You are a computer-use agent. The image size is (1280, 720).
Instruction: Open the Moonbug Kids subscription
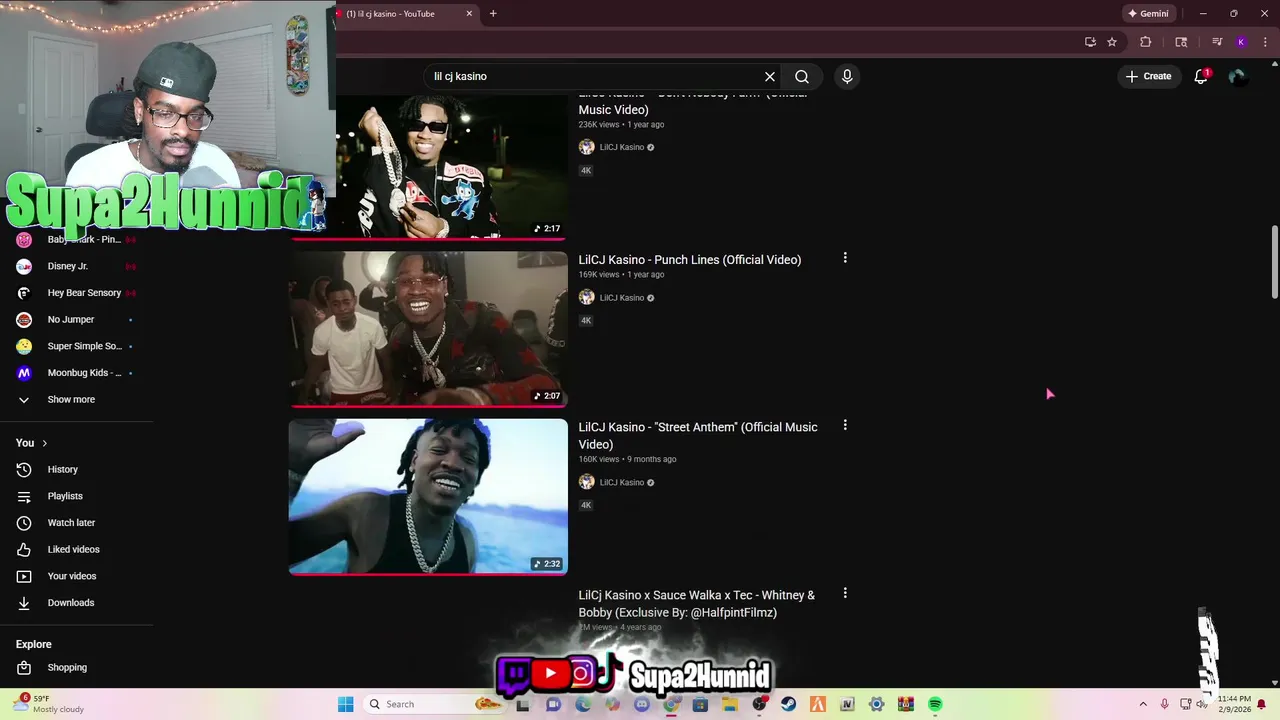[76, 373]
